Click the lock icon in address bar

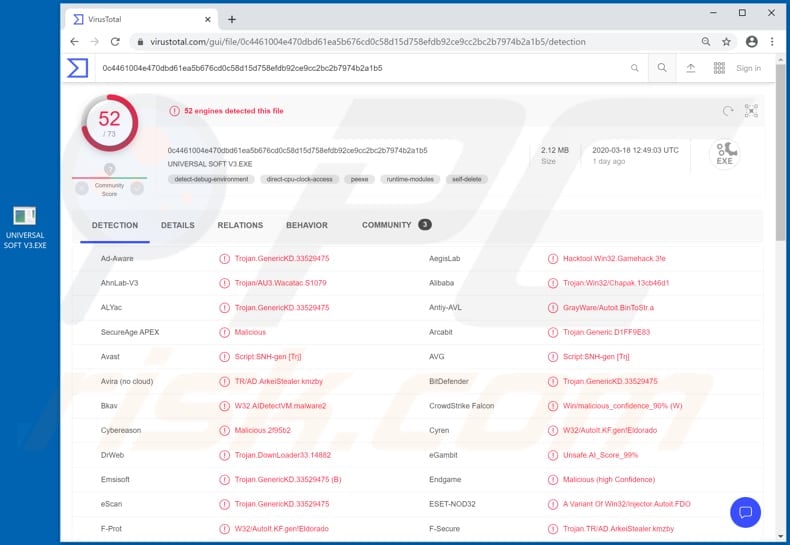pyautogui.click(x=141, y=42)
